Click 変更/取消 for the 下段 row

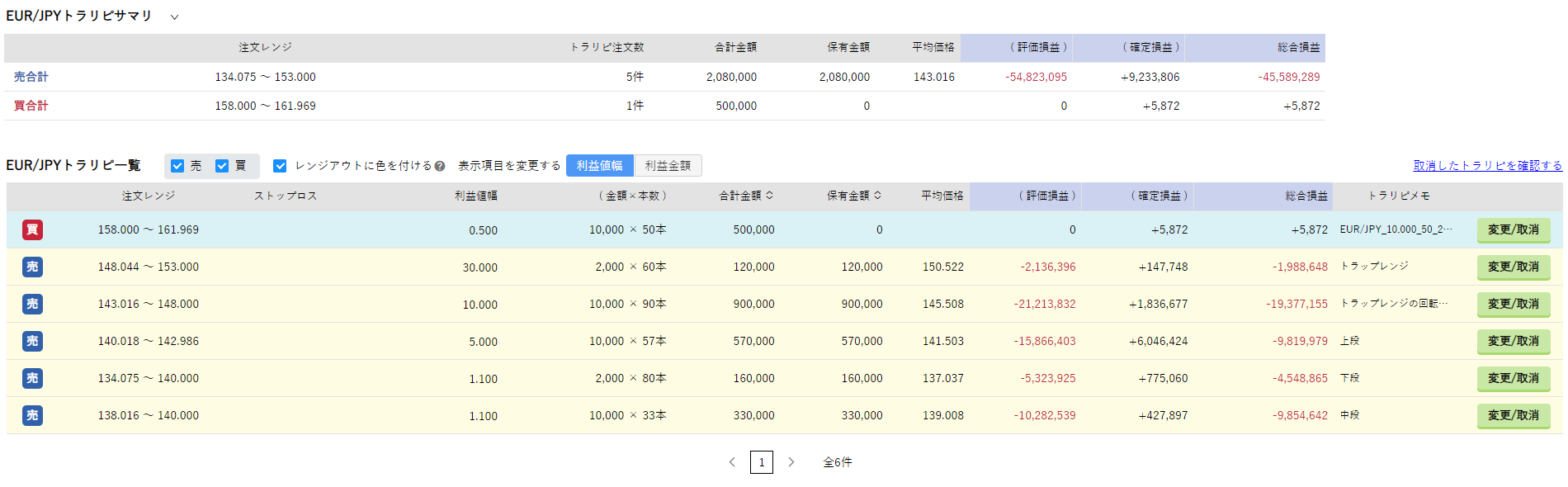[x=1513, y=379]
